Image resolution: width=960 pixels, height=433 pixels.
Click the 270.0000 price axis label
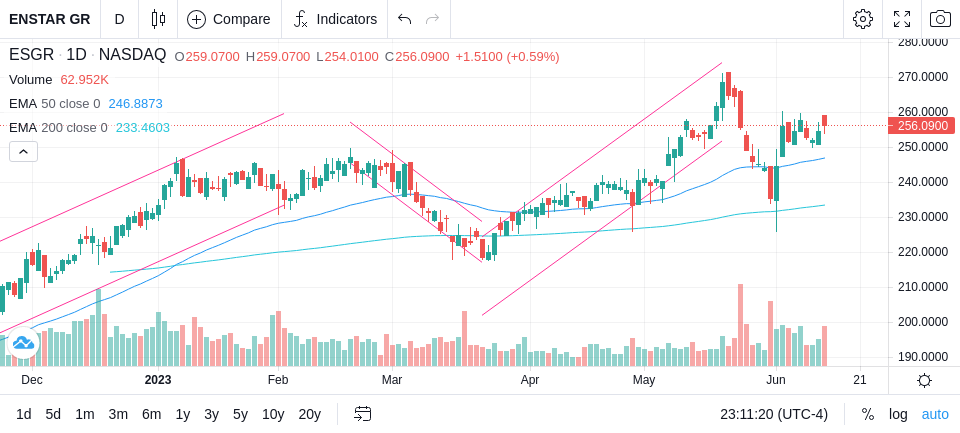(x=923, y=77)
